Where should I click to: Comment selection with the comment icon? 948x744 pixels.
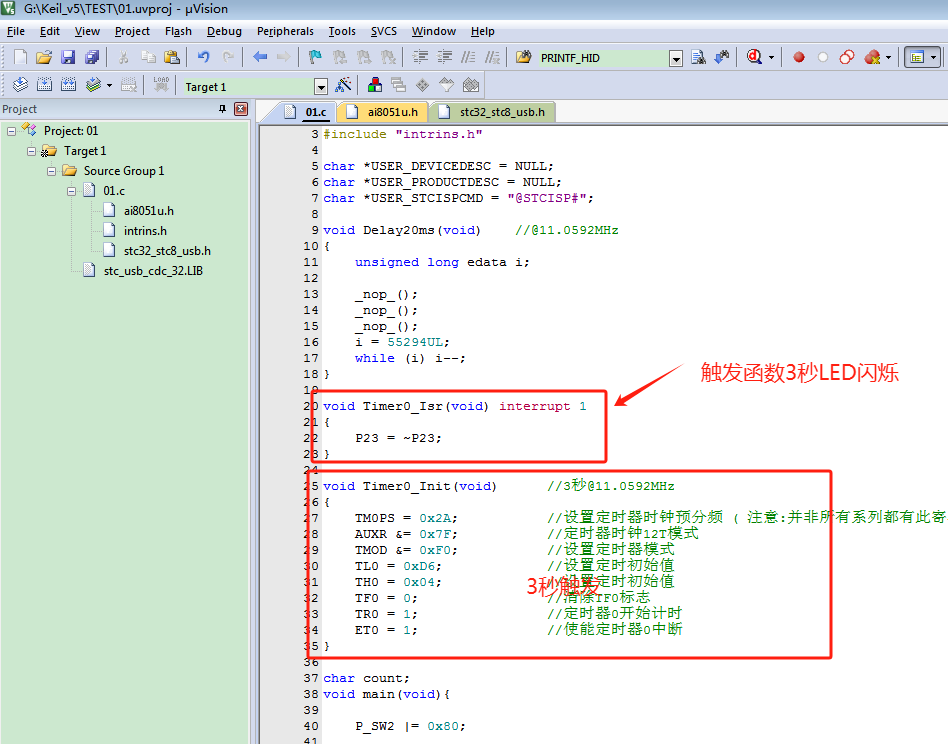tap(468, 57)
